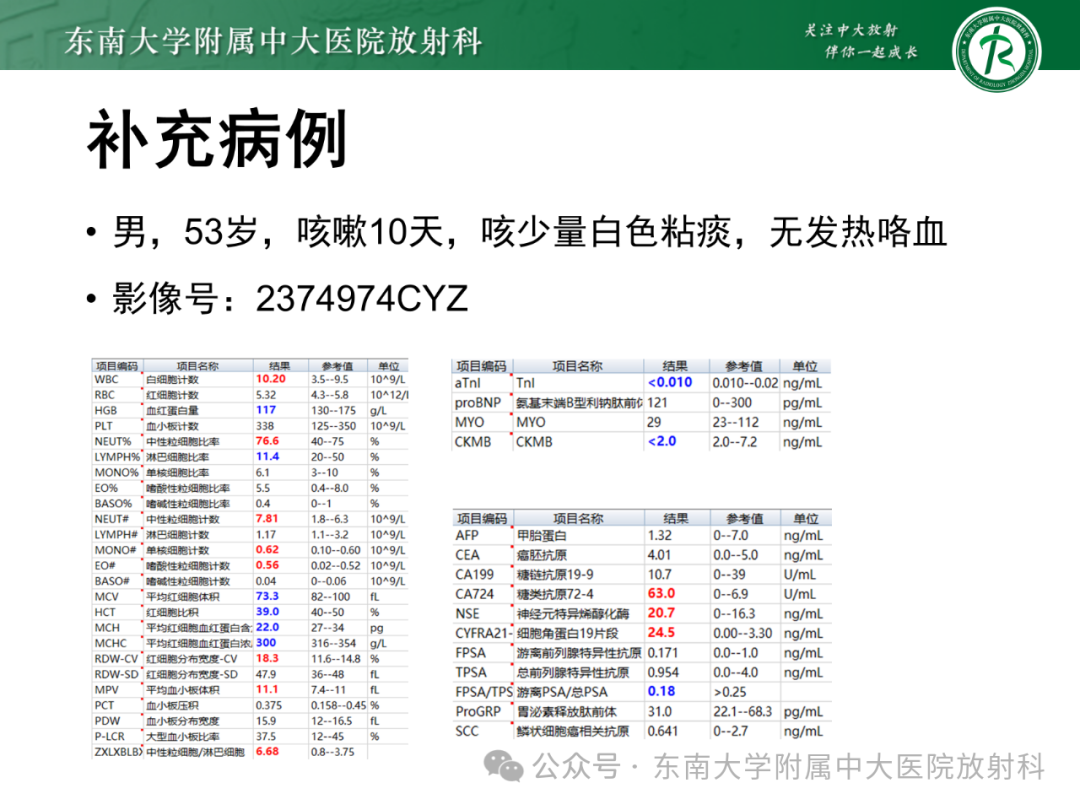Click the item name 癌胚抗原
Image resolution: width=1080 pixels, height=810 pixels.
click(542, 555)
